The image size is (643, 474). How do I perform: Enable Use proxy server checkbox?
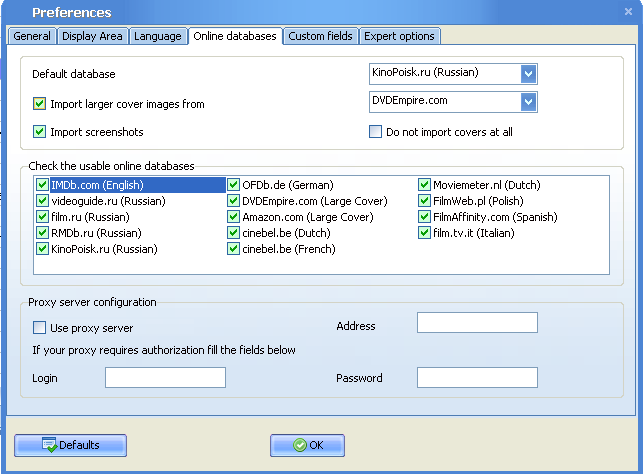coord(39,327)
